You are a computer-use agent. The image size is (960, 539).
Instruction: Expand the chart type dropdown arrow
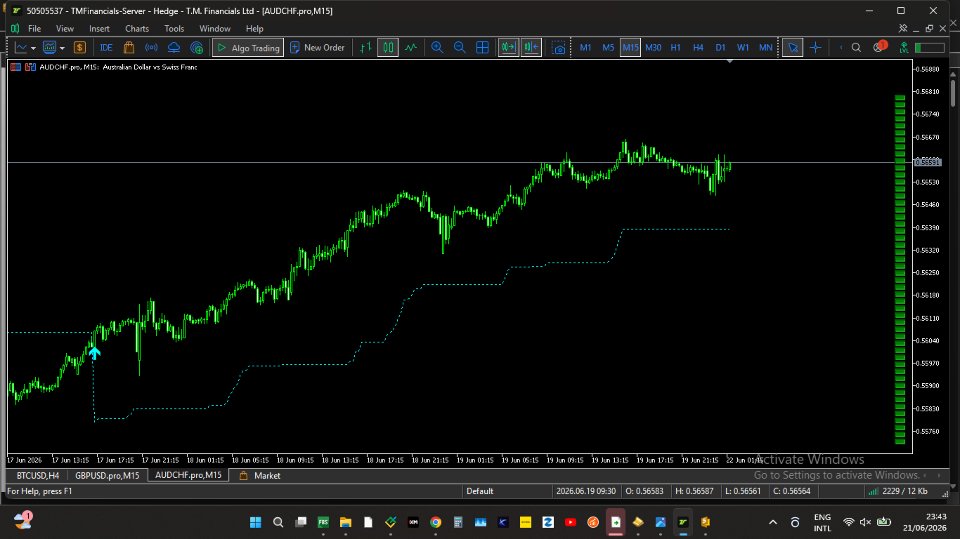coord(33,48)
